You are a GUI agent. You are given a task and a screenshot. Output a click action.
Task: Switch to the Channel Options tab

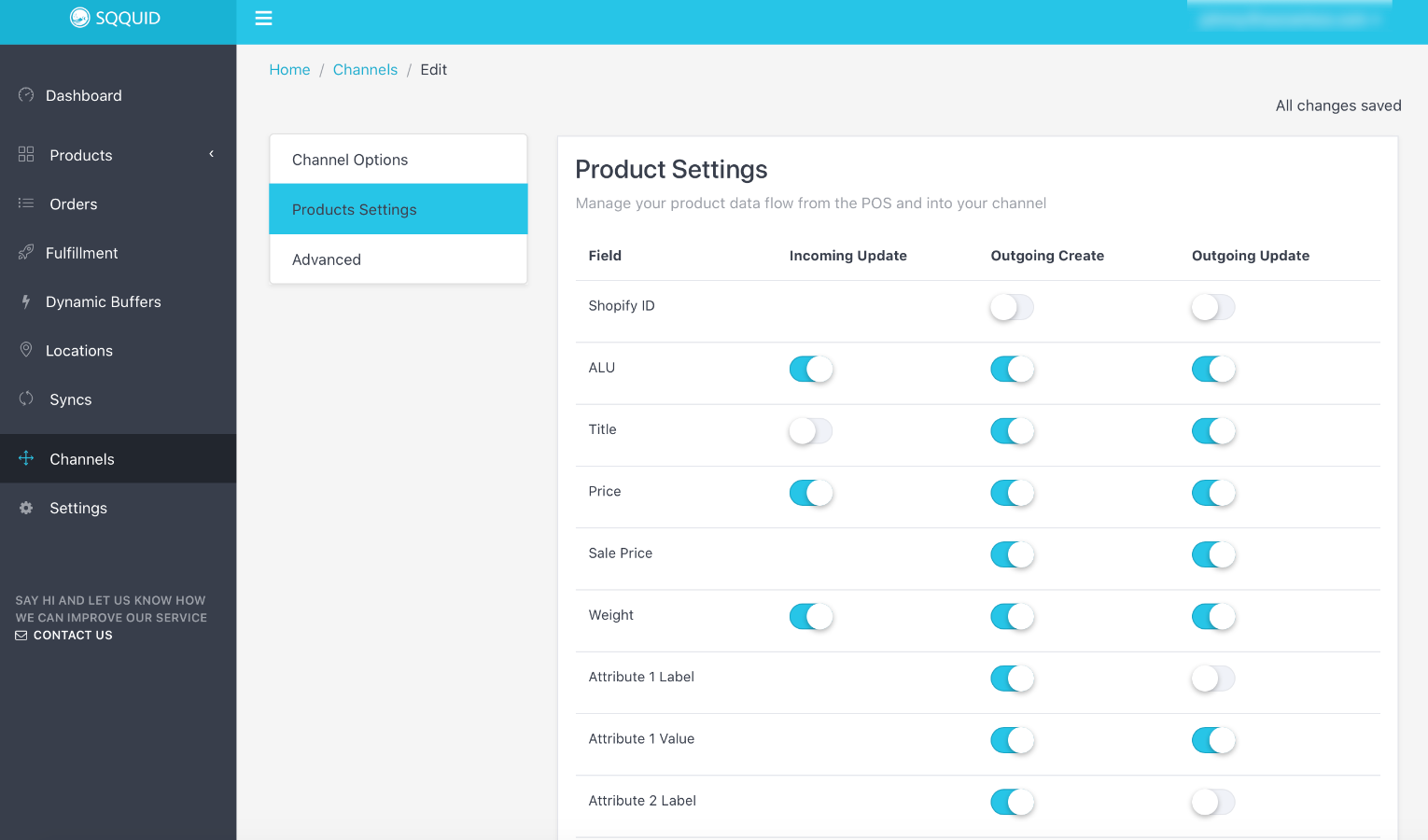pos(350,159)
